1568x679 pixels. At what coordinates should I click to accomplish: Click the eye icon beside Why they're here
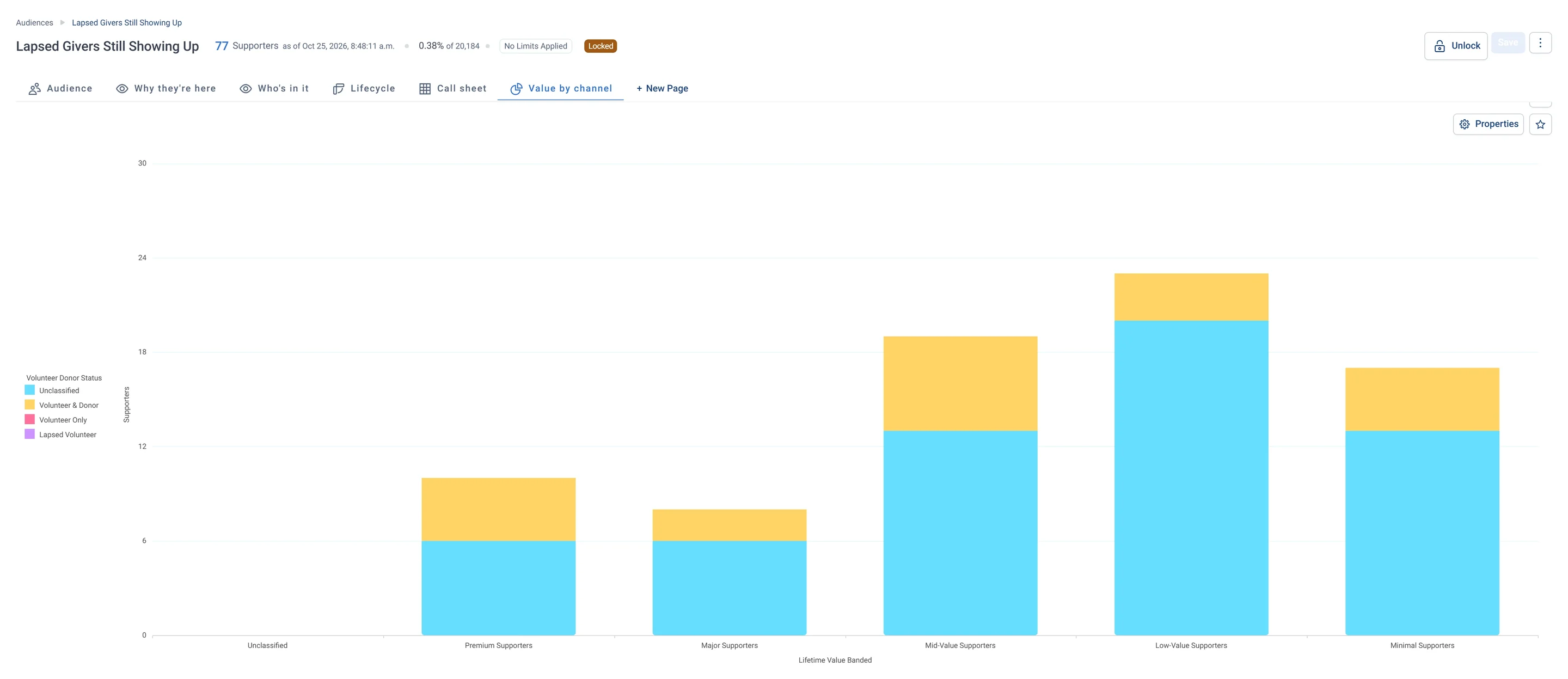click(122, 89)
